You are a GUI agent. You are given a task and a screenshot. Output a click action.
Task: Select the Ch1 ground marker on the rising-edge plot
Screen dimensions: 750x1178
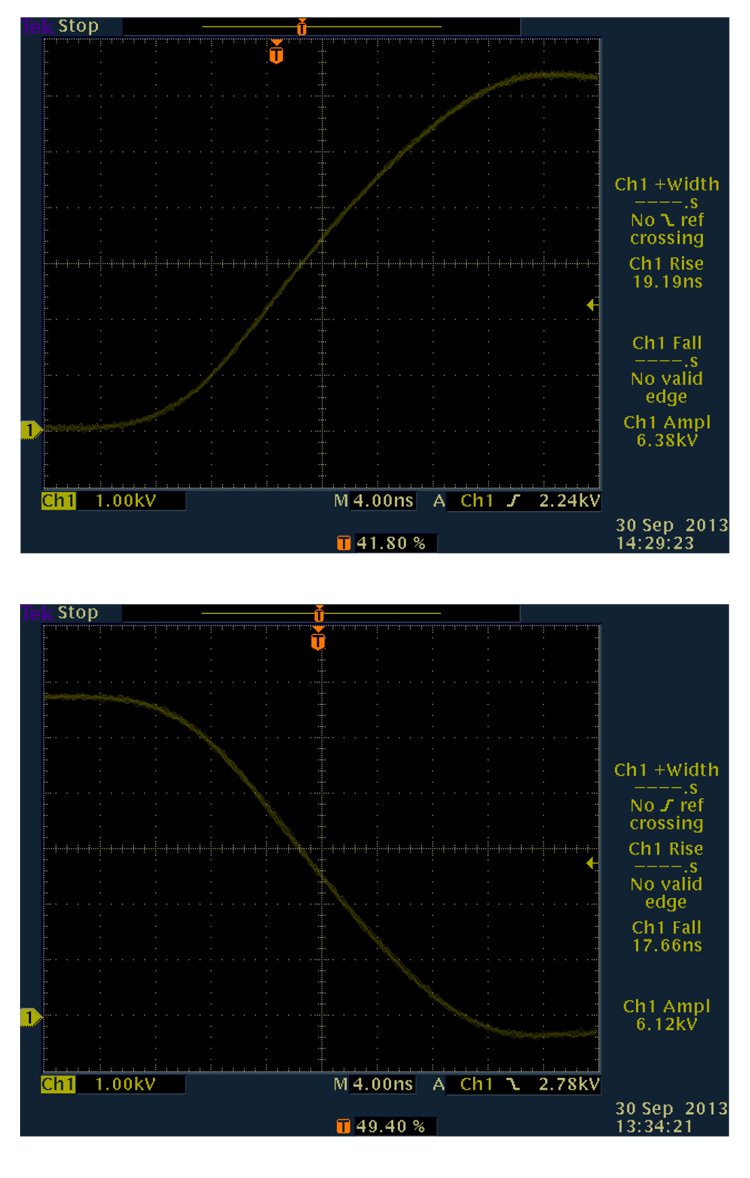(x=30, y=430)
